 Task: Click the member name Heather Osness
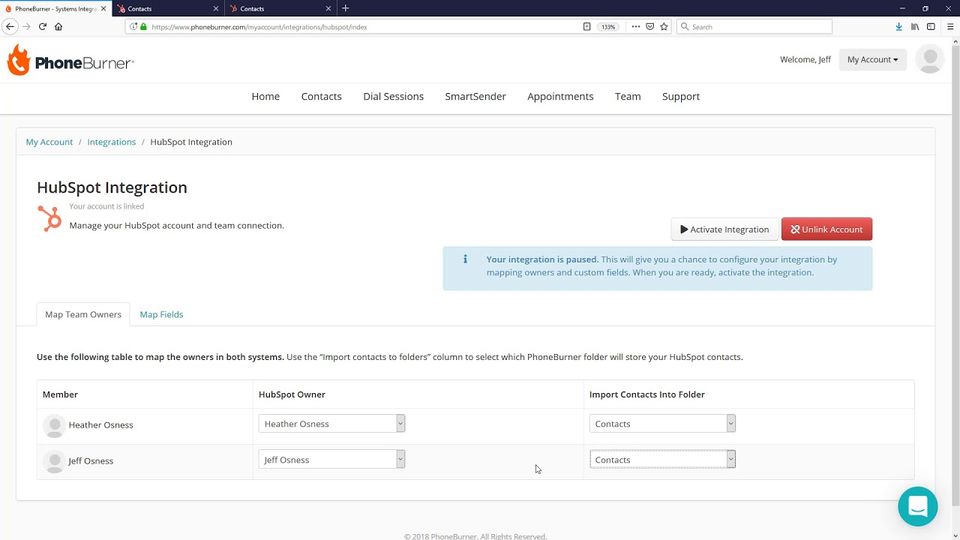100,425
